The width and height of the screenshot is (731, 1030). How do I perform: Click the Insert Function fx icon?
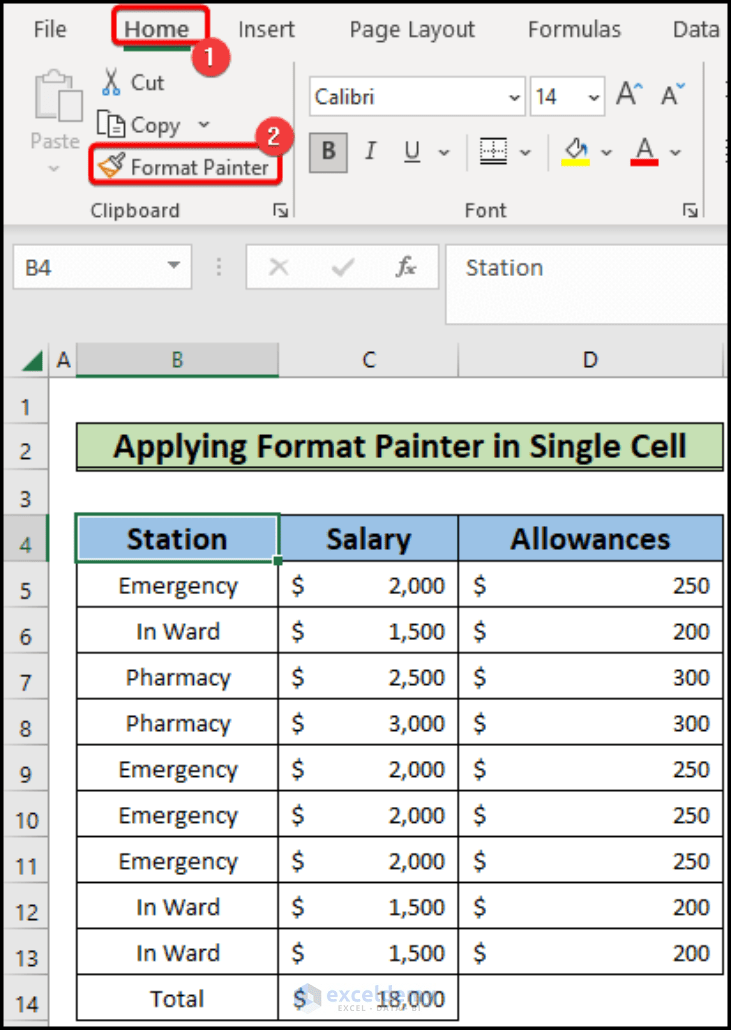point(406,267)
